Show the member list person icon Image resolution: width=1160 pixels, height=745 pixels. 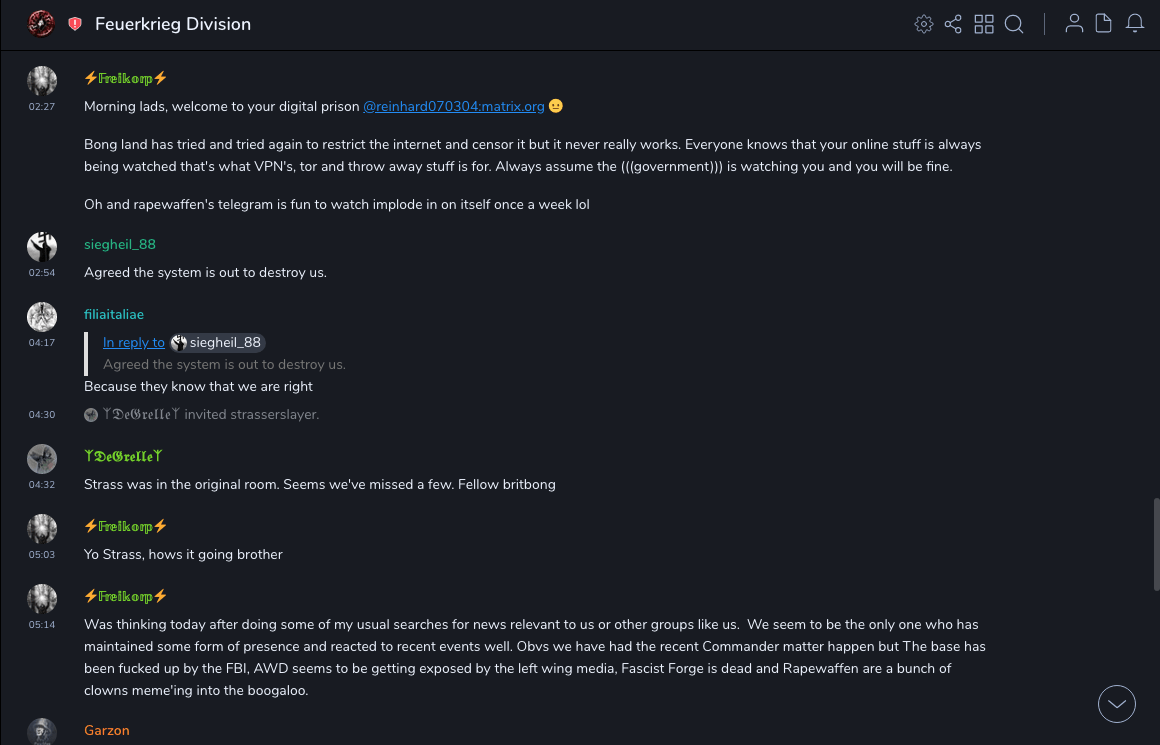[x=1074, y=24]
